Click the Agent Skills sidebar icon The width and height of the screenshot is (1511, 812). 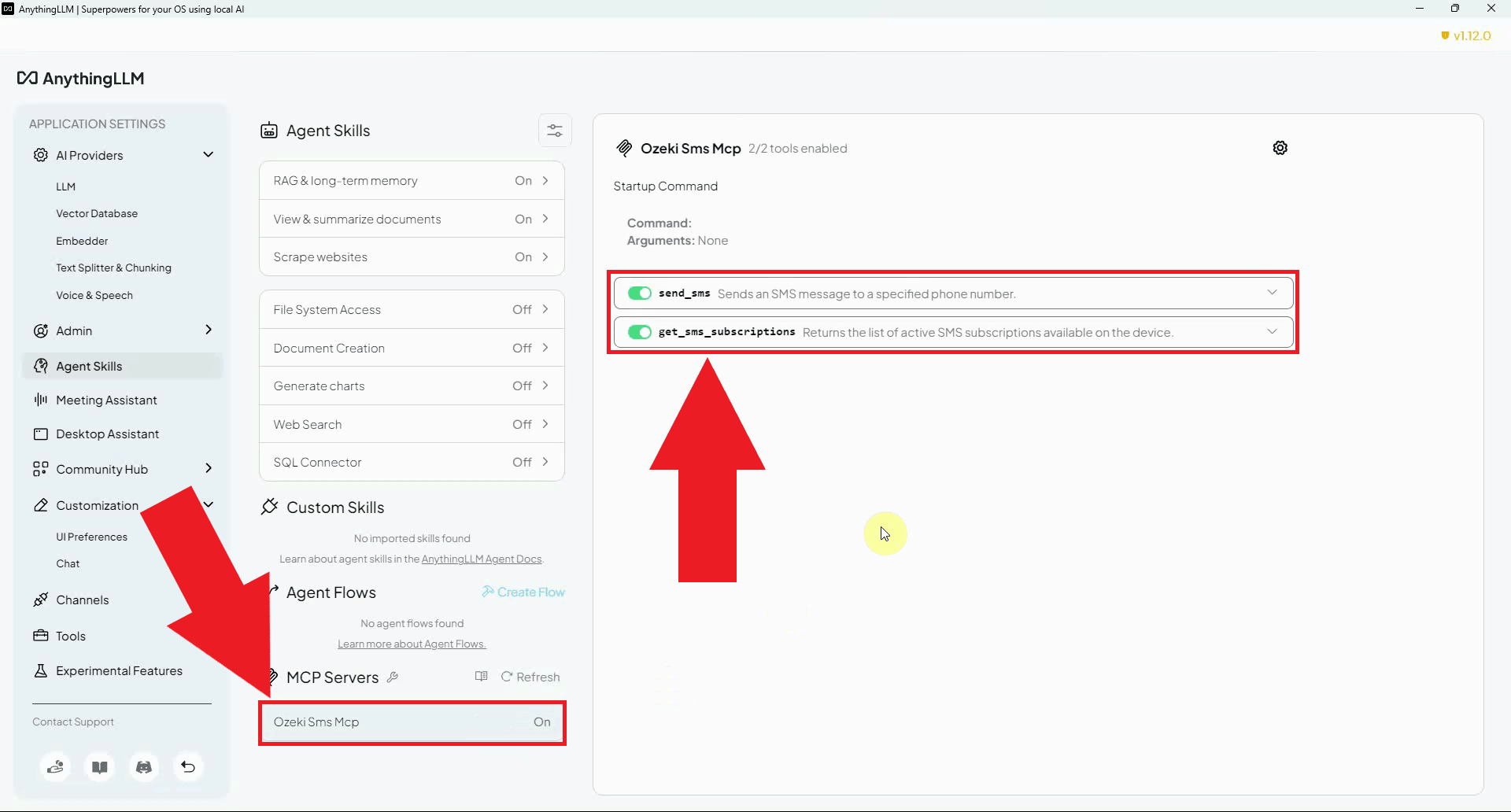pyautogui.click(x=41, y=366)
